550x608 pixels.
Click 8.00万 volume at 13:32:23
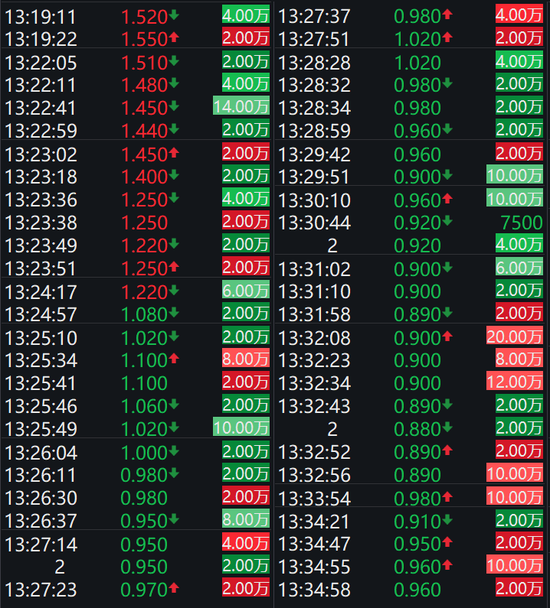[x=519, y=359]
